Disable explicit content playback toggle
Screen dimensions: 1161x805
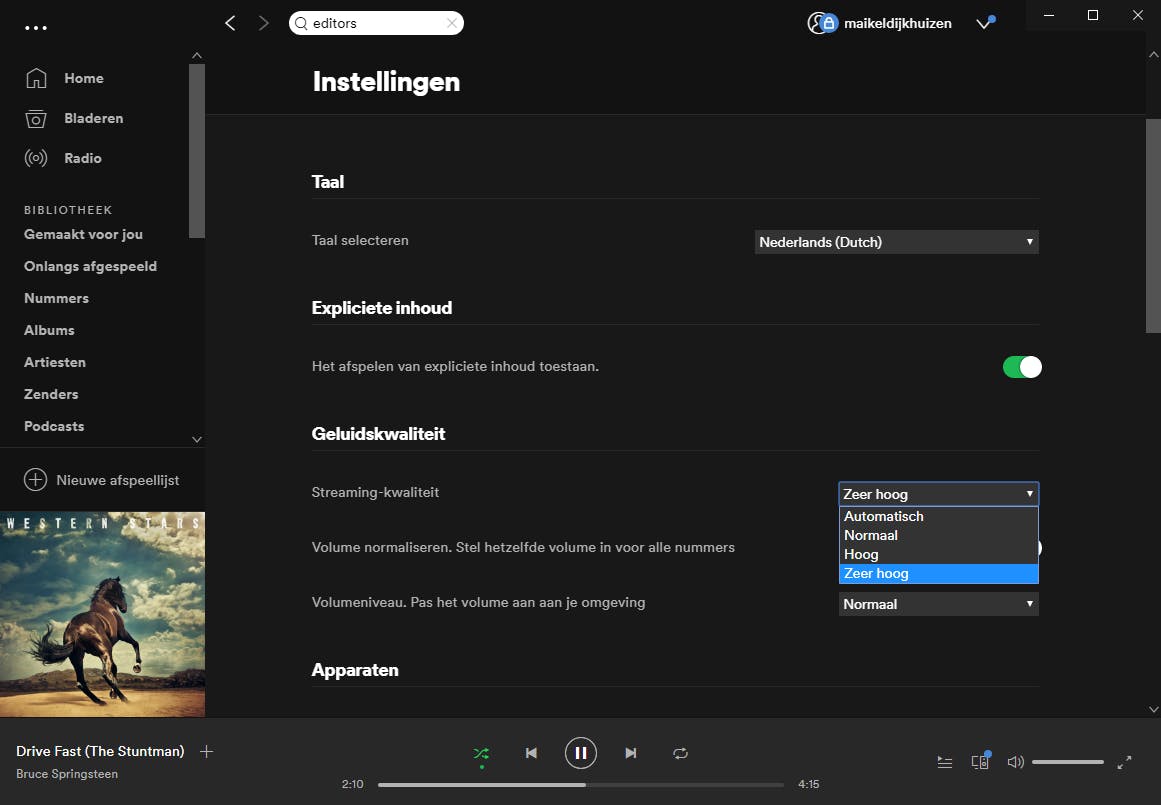tap(1021, 367)
